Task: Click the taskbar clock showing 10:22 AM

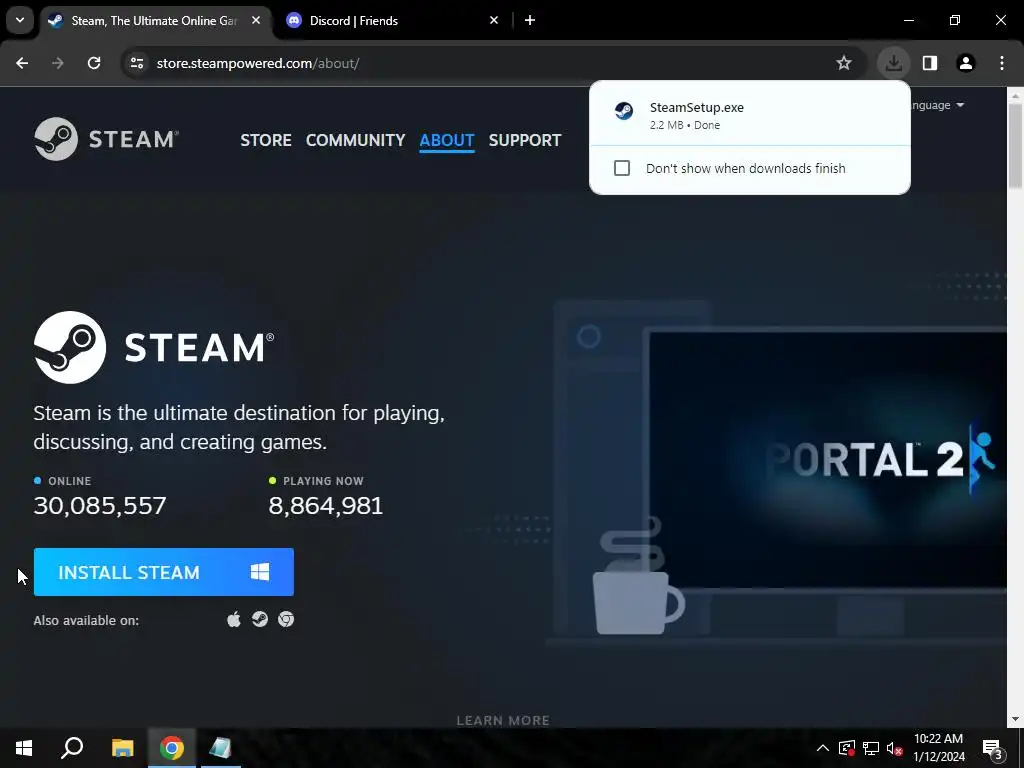Action: point(938,748)
